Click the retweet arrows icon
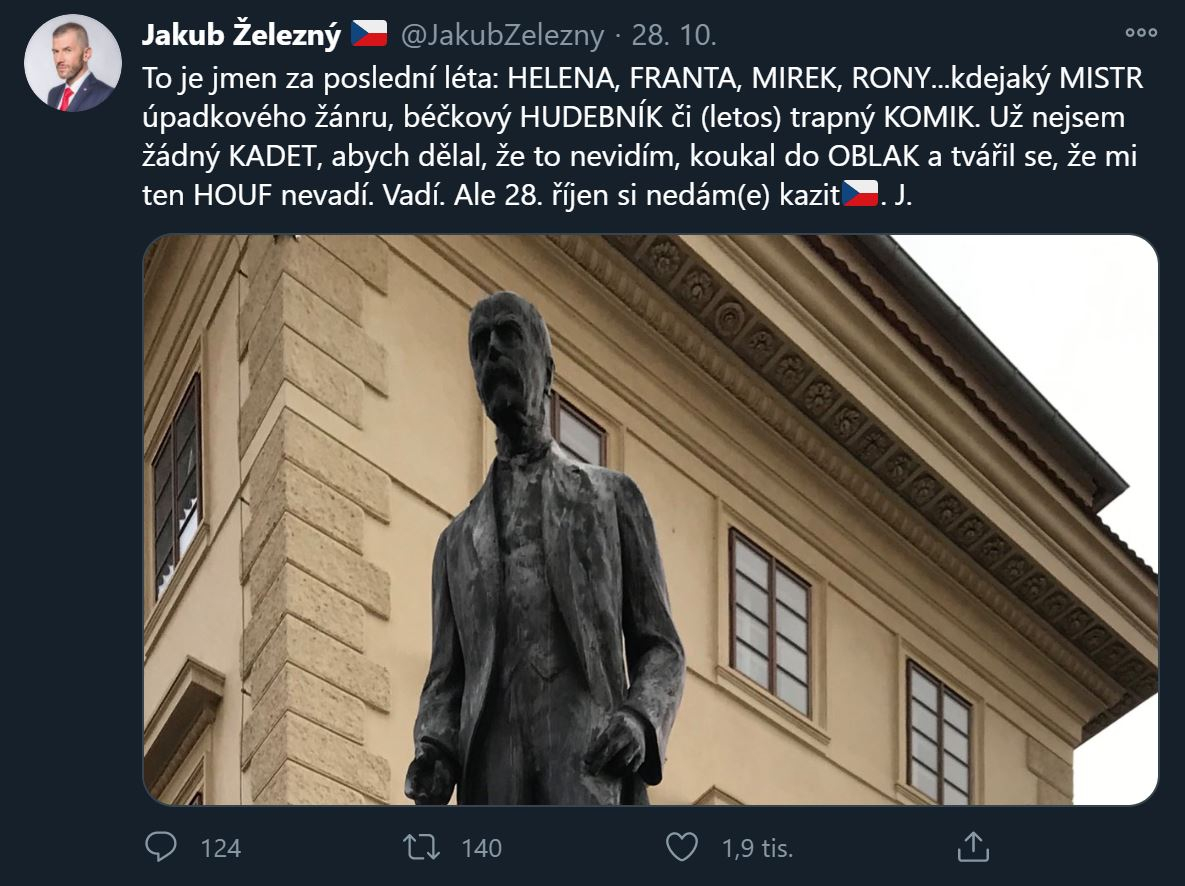Screen dimensions: 1185x886 pos(421,847)
